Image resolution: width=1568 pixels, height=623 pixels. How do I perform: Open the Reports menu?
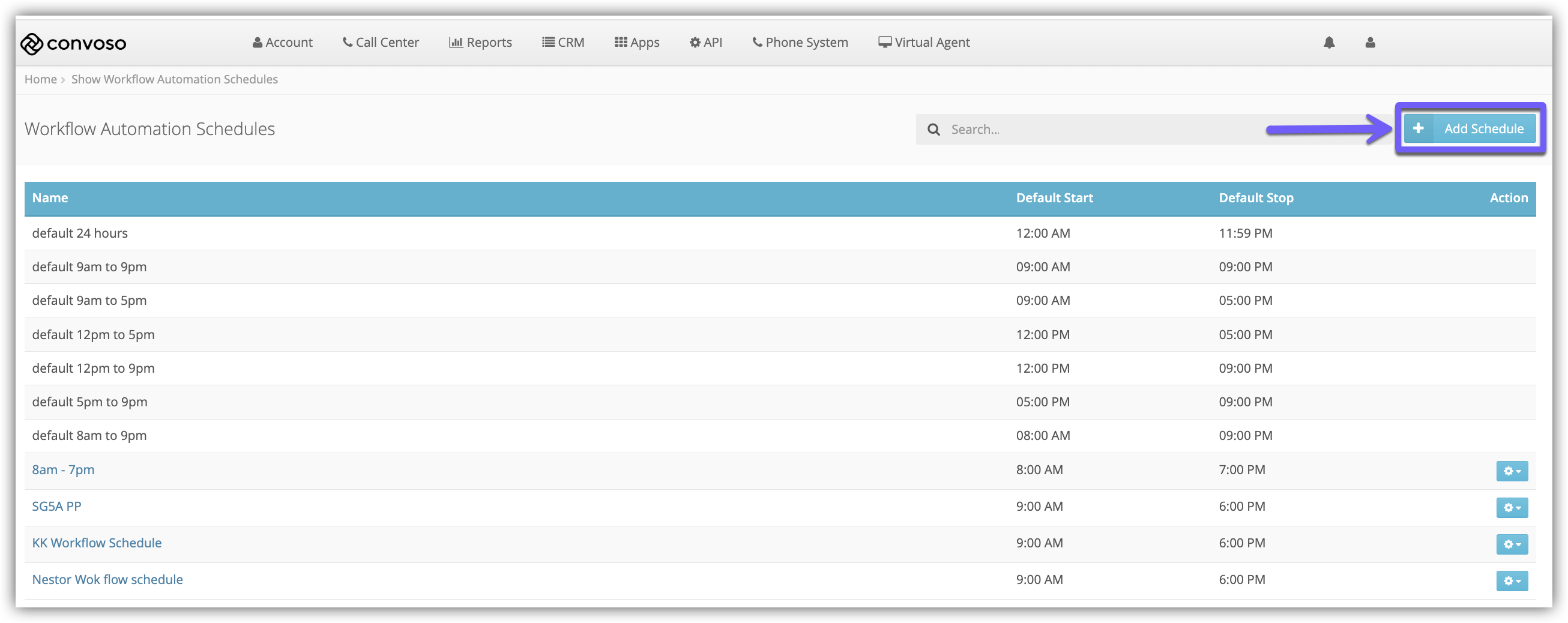(x=480, y=43)
